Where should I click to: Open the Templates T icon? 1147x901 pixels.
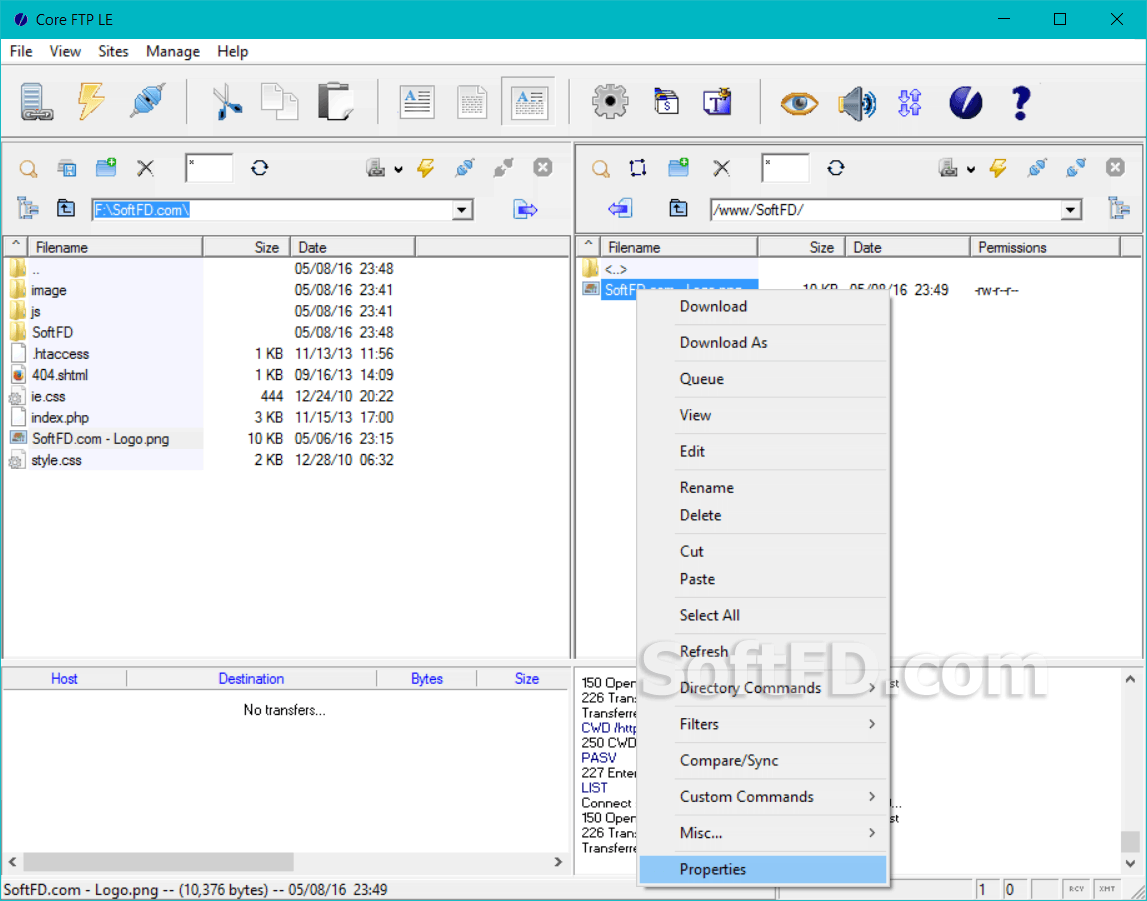[718, 102]
